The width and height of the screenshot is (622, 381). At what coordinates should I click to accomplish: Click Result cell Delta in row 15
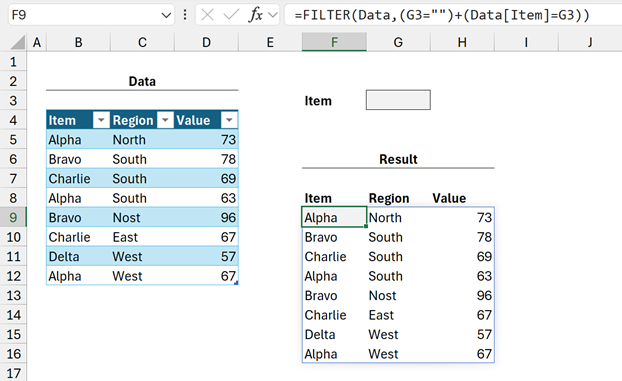[334, 334]
